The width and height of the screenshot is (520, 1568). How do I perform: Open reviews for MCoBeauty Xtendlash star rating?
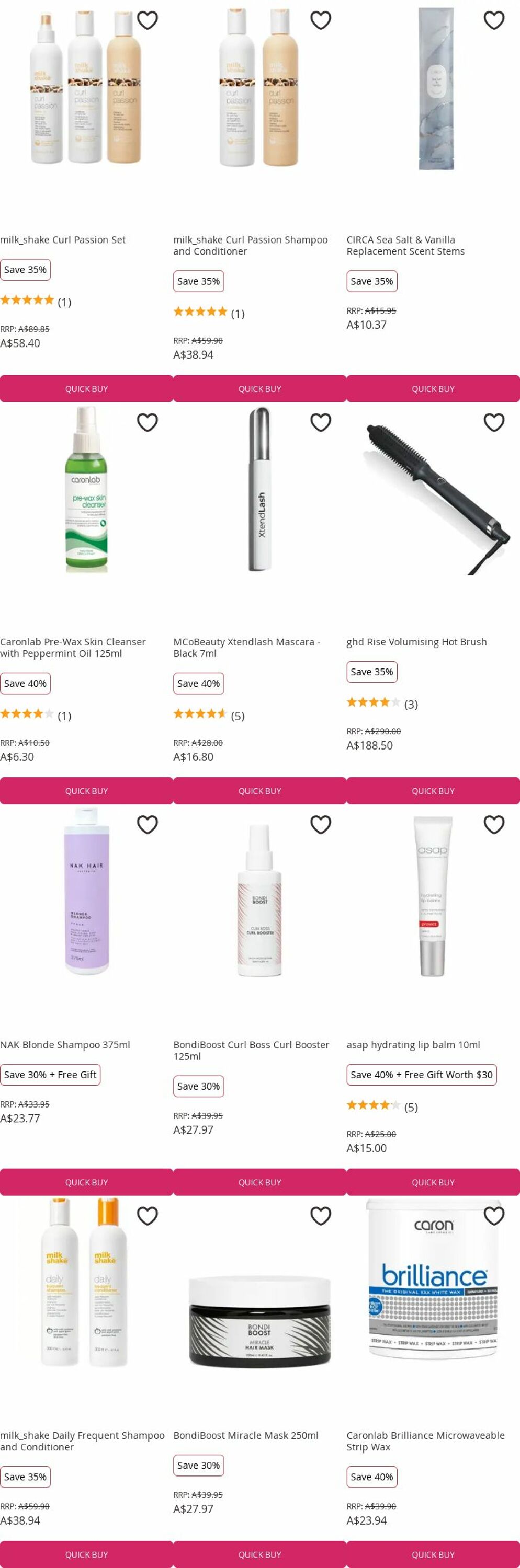209,715
